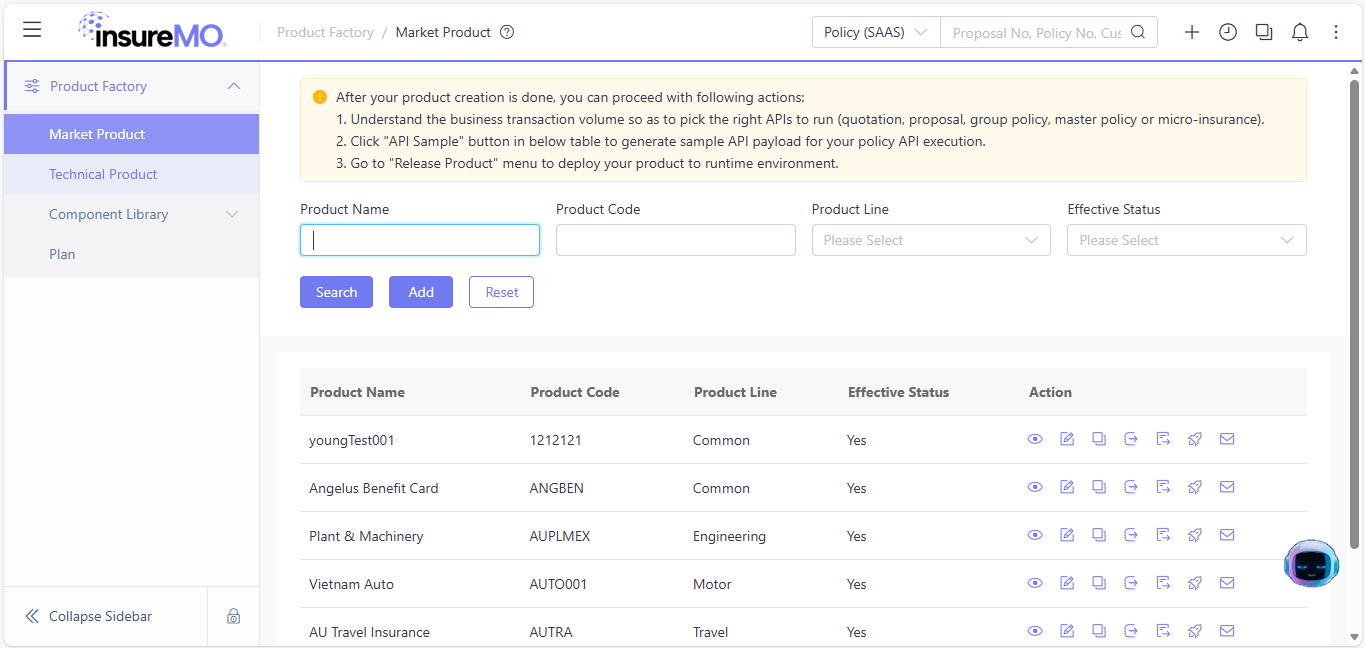Click the youngTest001 product name
The width and height of the screenshot is (1365, 648).
[x=352, y=440]
